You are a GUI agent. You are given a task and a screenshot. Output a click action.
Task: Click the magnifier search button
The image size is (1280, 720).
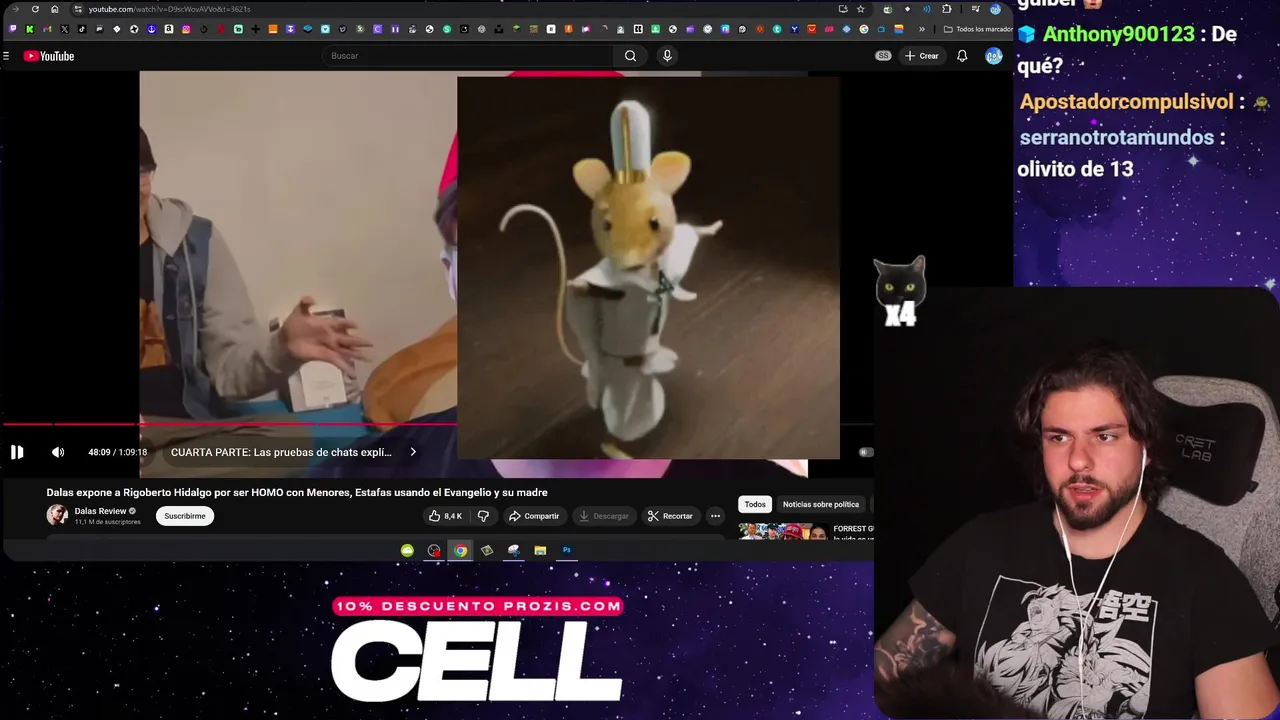click(x=630, y=56)
